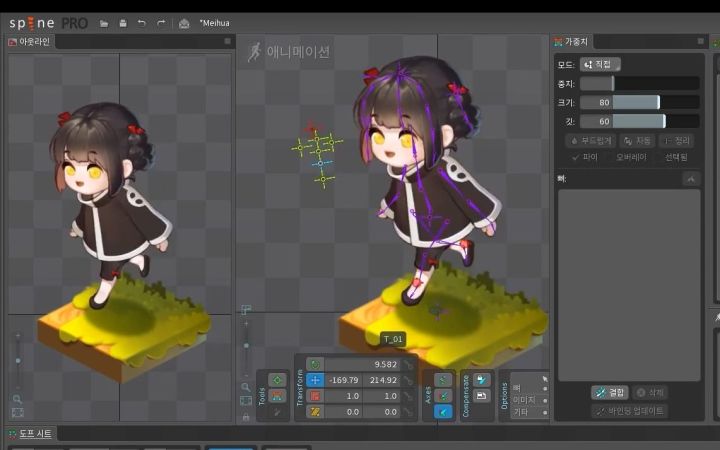Click the translate X field -169.79
This screenshot has width=720, height=450.
(x=344, y=380)
